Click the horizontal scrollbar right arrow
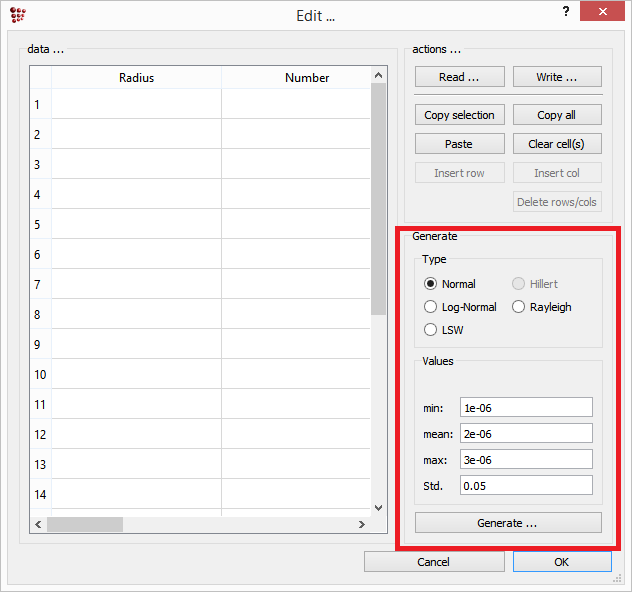This screenshot has height=592, width=632. (362, 524)
